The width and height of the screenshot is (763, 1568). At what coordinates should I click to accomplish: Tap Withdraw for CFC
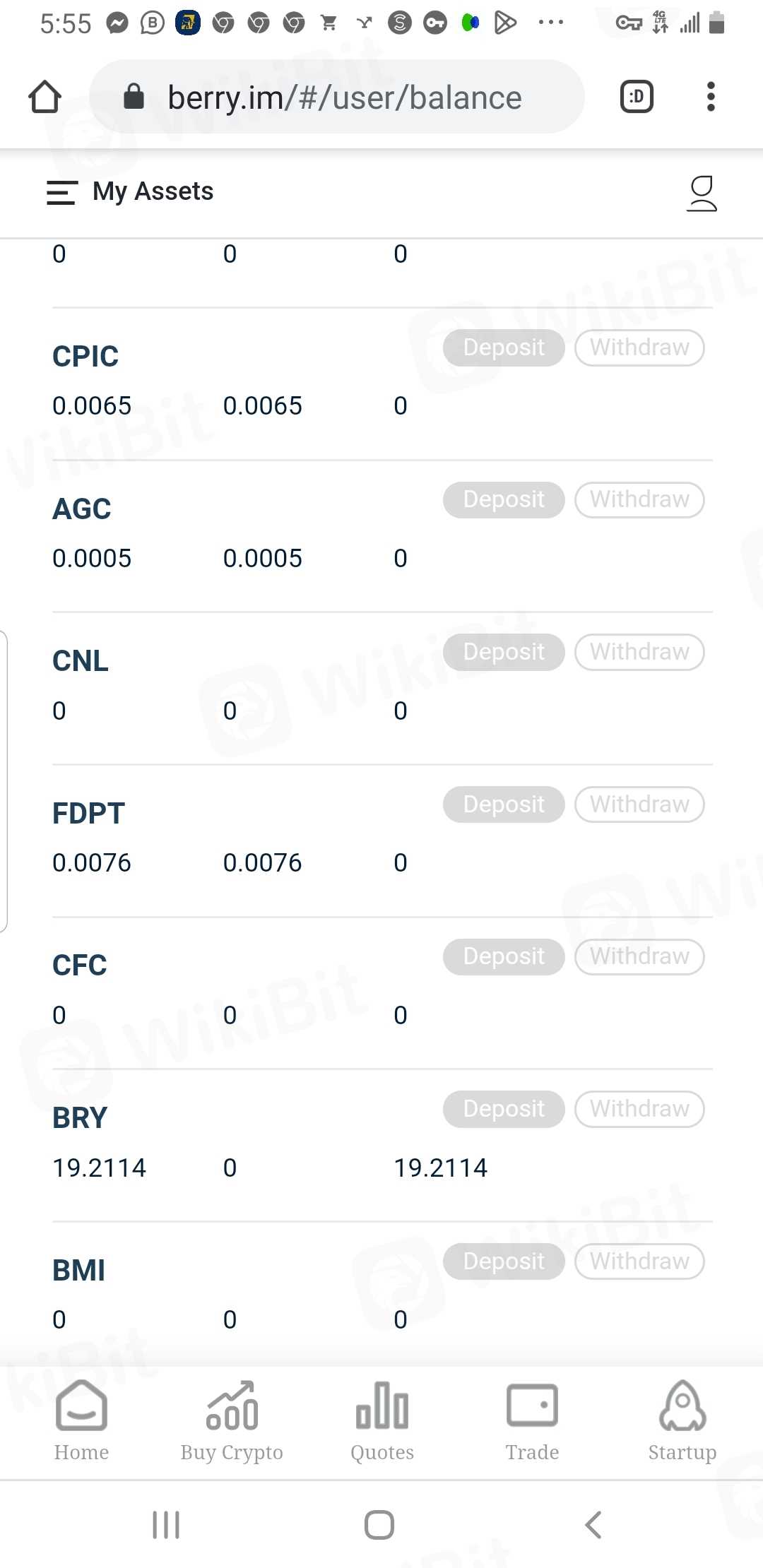(x=639, y=956)
